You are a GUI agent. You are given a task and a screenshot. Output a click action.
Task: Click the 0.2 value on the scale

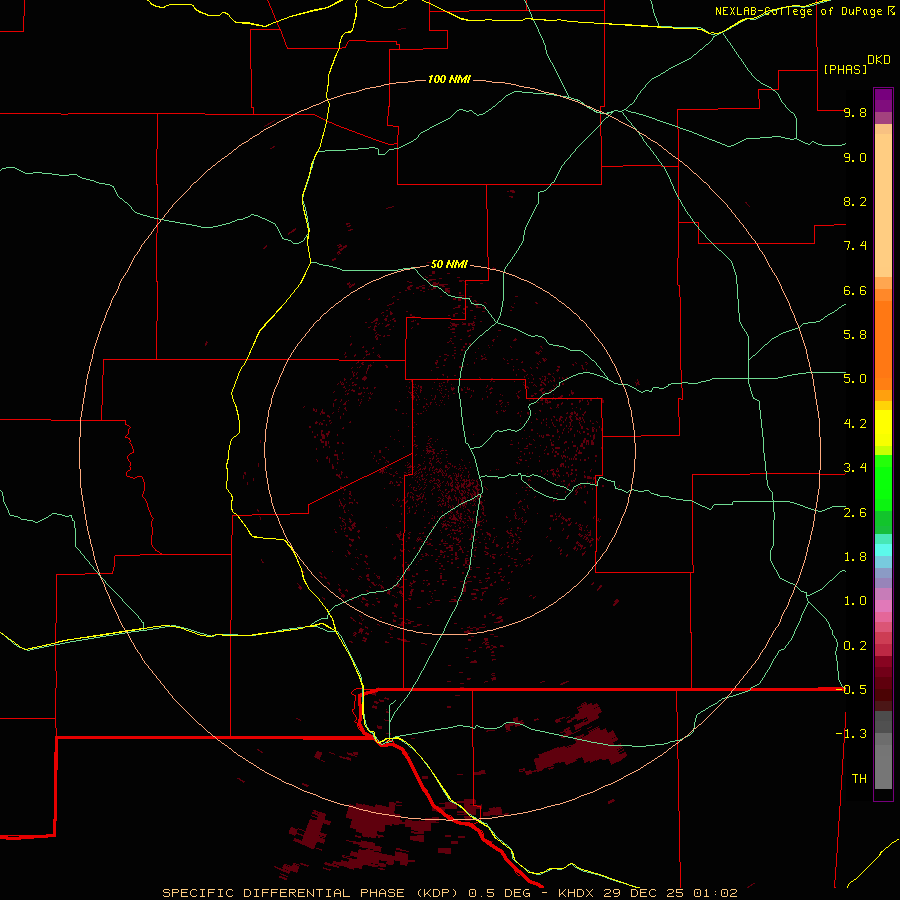click(855, 645)
